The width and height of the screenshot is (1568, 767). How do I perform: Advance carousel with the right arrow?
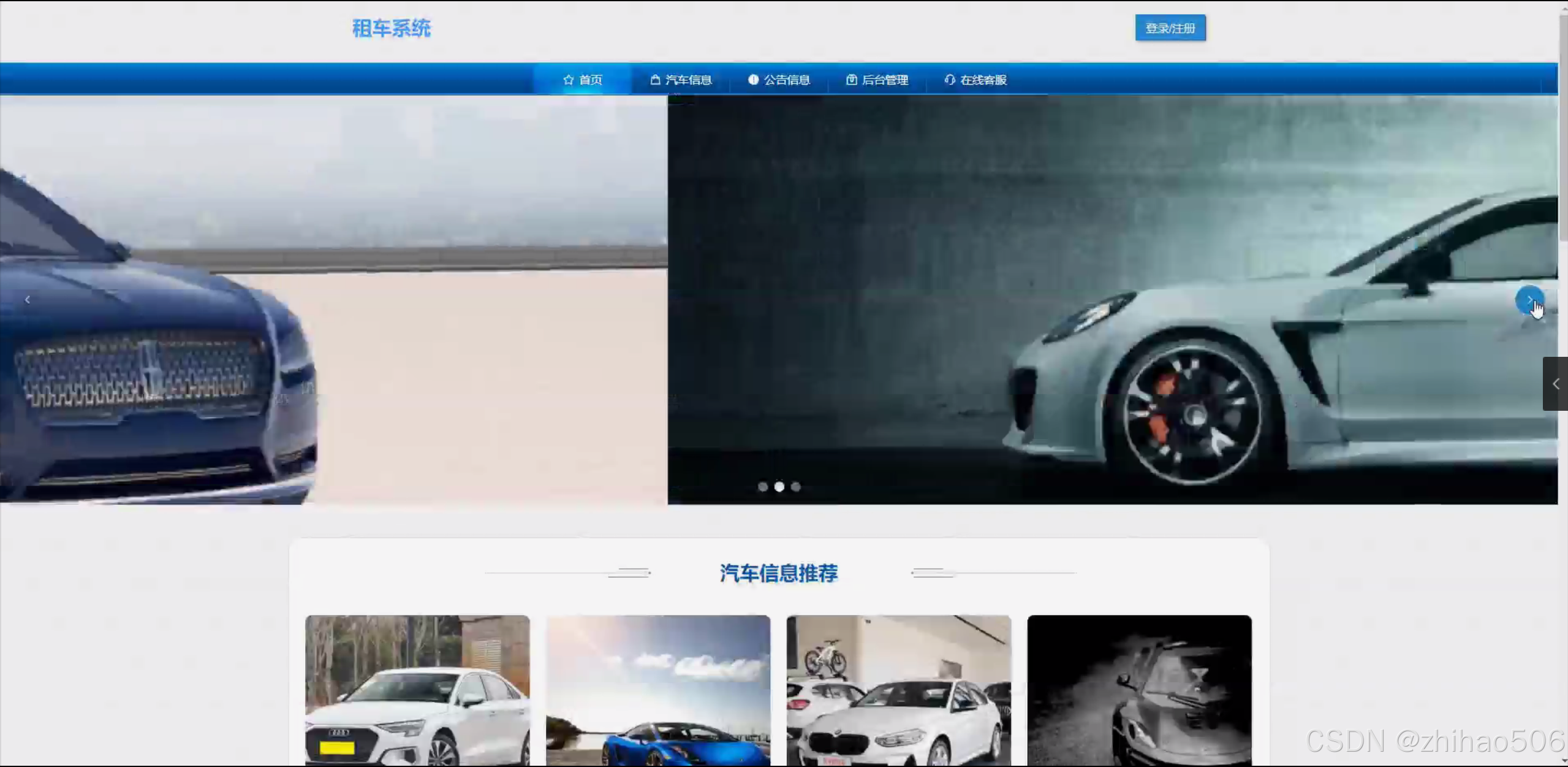coord(1529,300)
